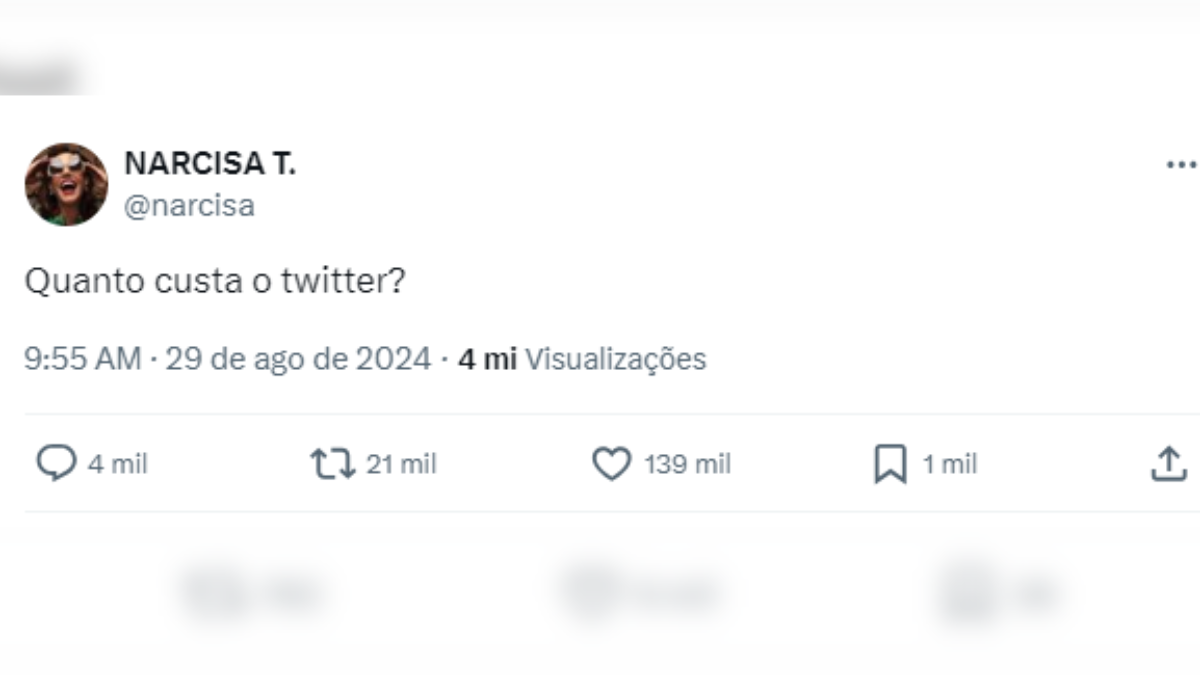Screen dimensions: 1200x675
Task: Click the 1 mil bookmarks count
Action: point(949,464)
